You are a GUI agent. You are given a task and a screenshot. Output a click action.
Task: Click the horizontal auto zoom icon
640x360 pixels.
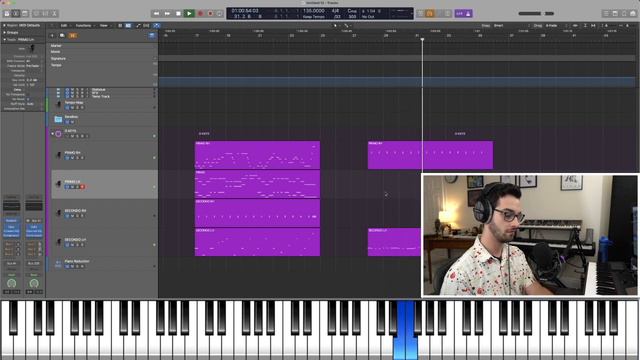click(593, 25)
